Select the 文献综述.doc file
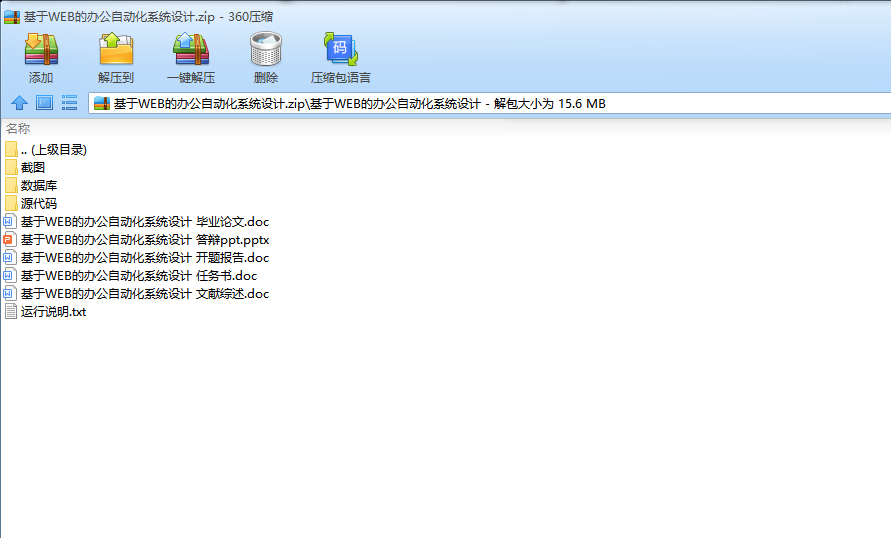Viewport: 891px width, 538px height. pyautogui.click(x=136, y=294)
